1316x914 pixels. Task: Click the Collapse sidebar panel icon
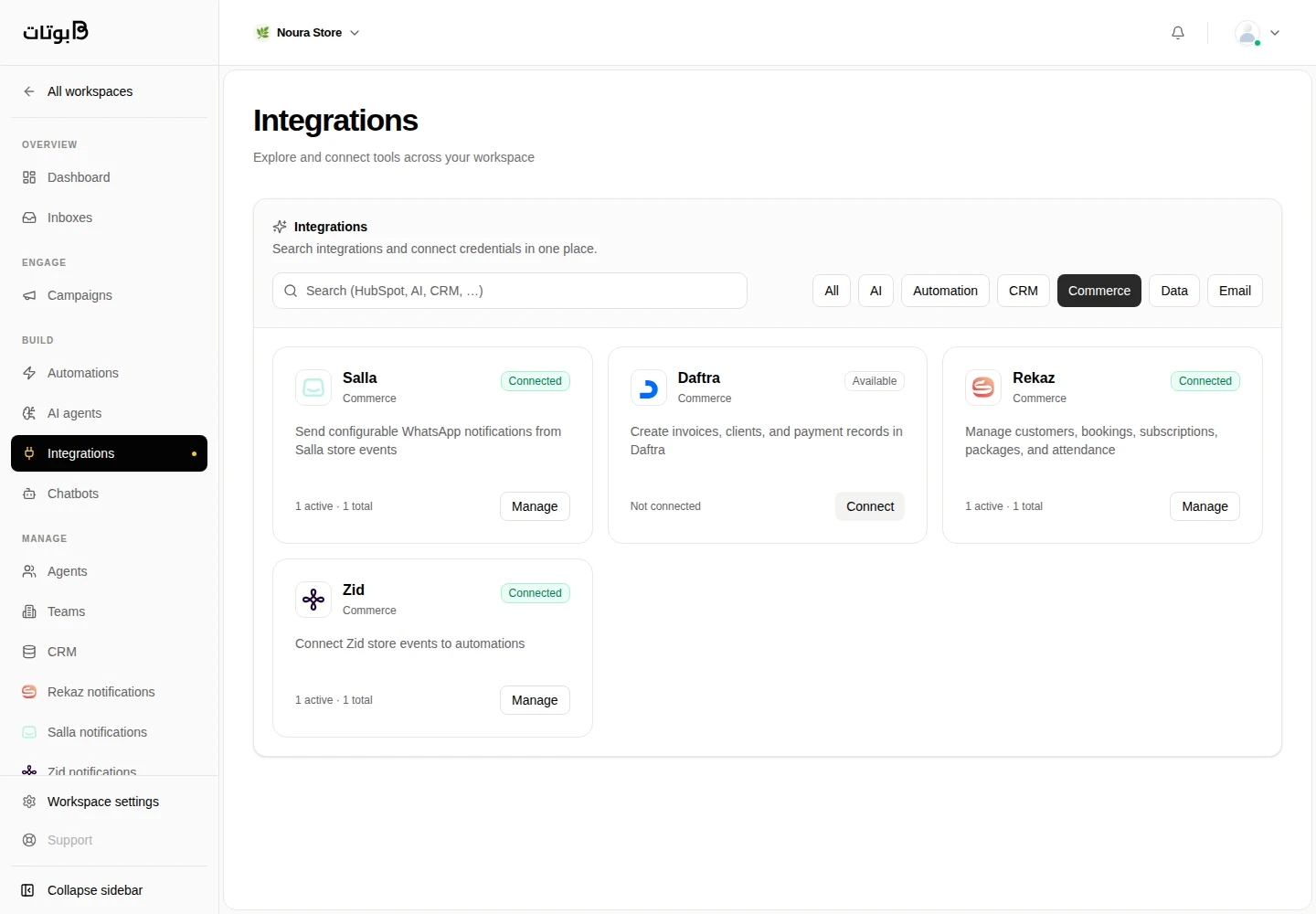28,890
